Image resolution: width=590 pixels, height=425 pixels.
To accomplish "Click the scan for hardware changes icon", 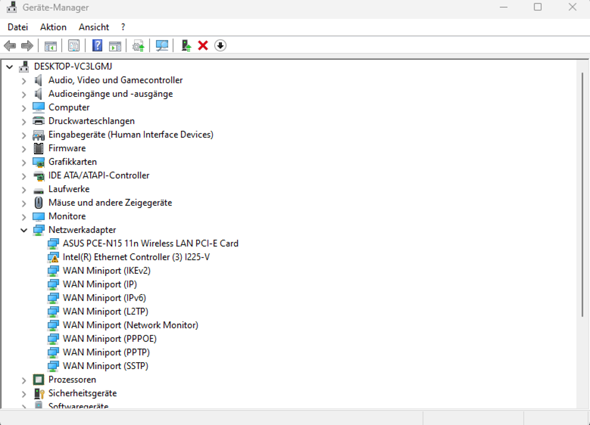I will click(162, 46).
